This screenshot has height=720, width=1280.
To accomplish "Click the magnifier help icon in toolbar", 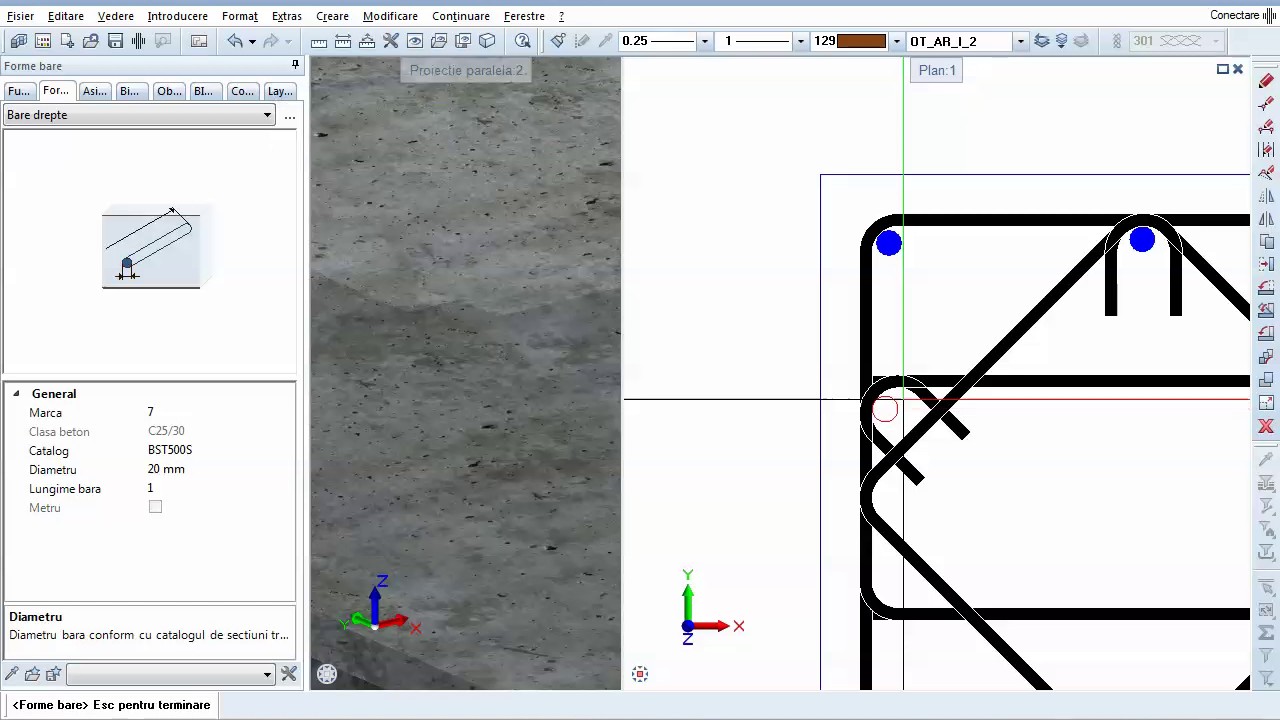I will click(523, 41).
